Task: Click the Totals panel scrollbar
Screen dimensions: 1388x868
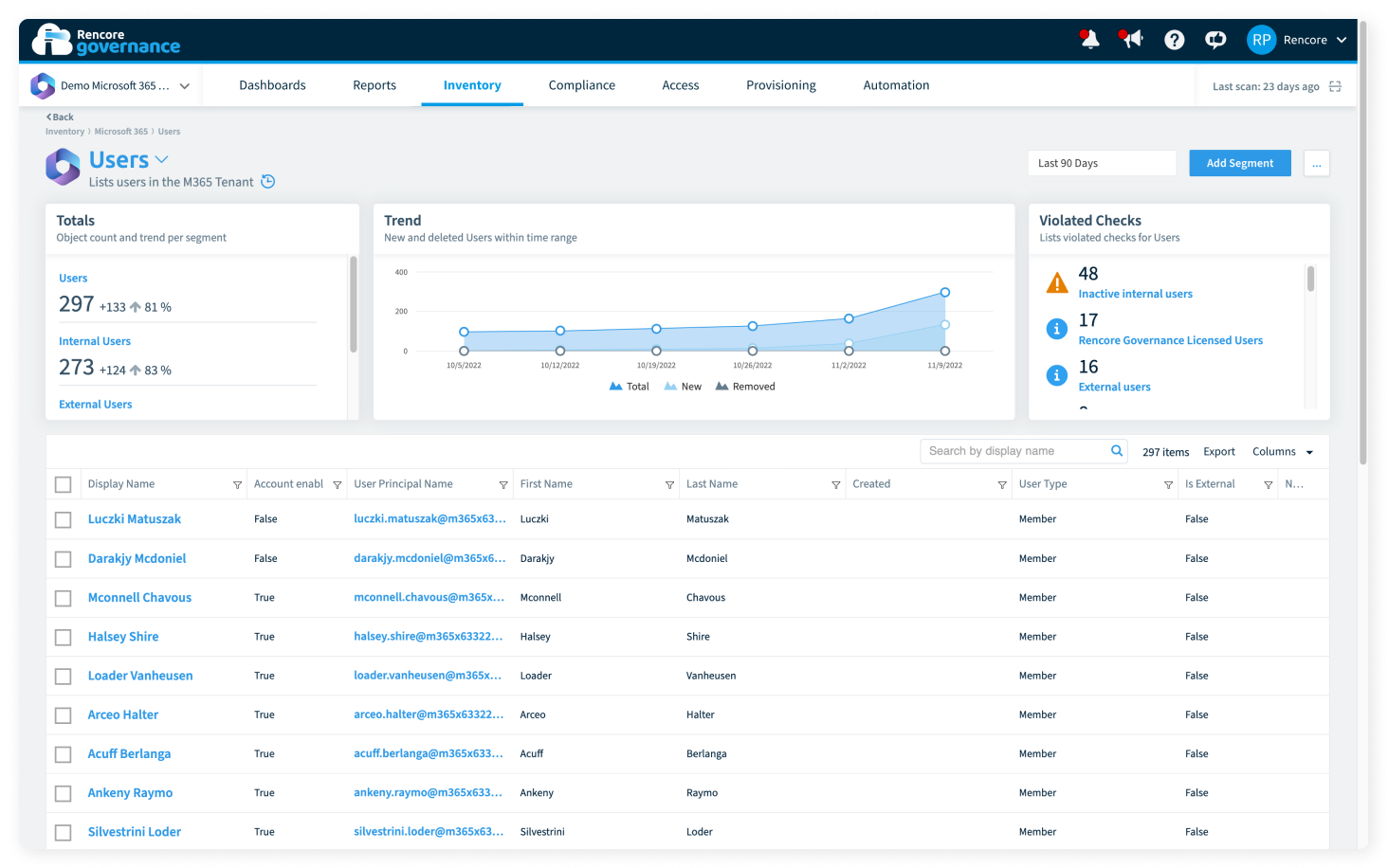Action: pos(354,303)
